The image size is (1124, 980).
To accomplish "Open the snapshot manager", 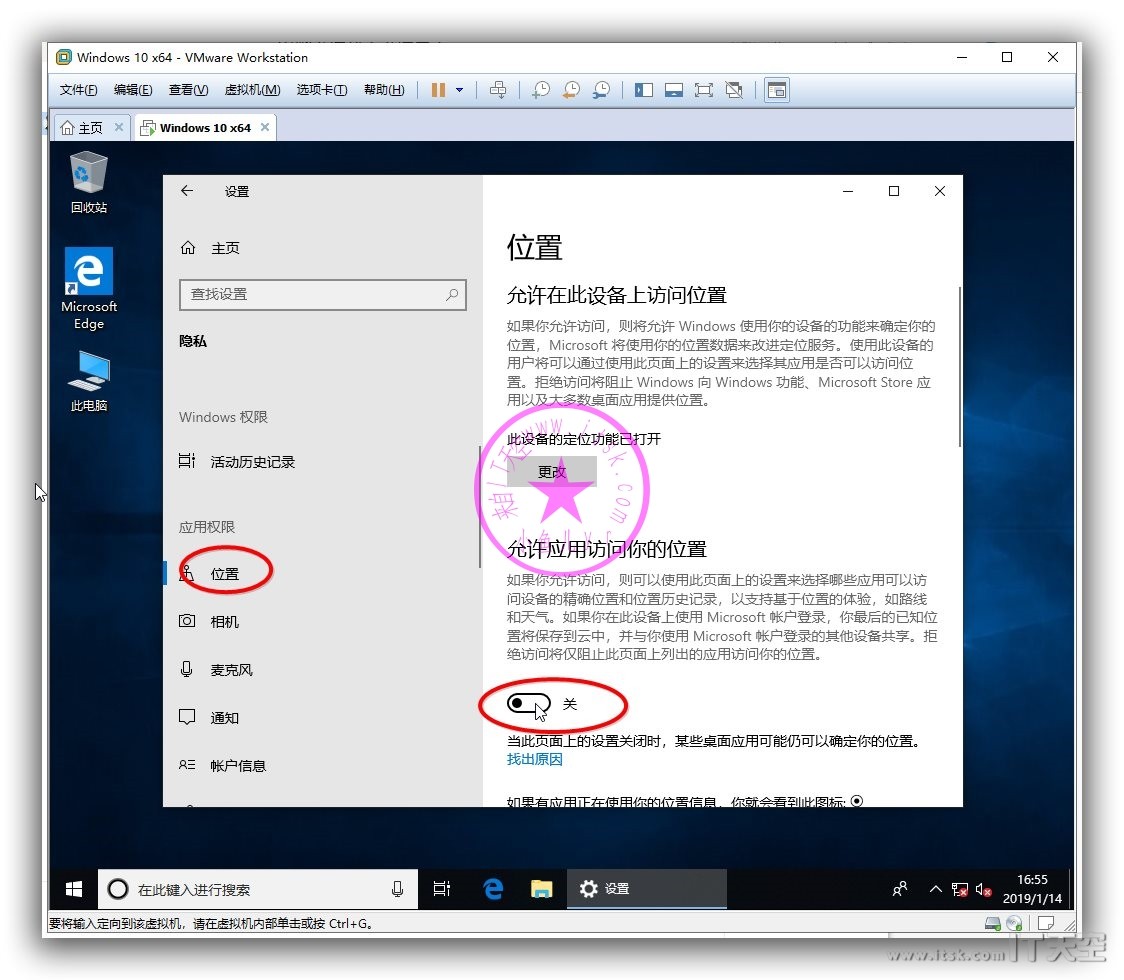I will [x=601, y=90].
